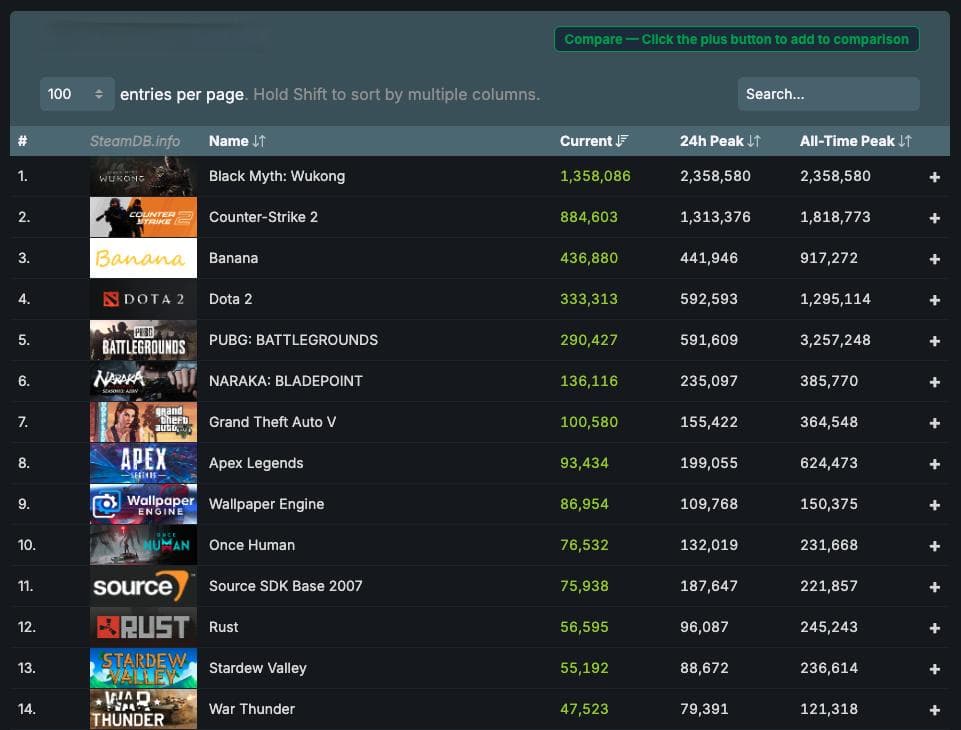Open the Banana game name link
Image resolution: width=961 pixels, height=730 pixels.
pyautogui.click(x=234, y=258)
